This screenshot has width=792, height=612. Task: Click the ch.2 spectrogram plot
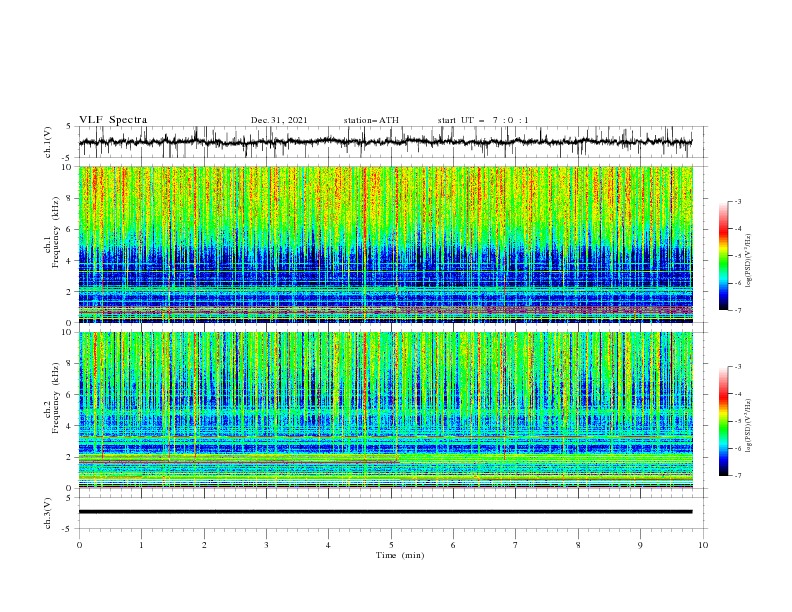[x=386, y=410]
